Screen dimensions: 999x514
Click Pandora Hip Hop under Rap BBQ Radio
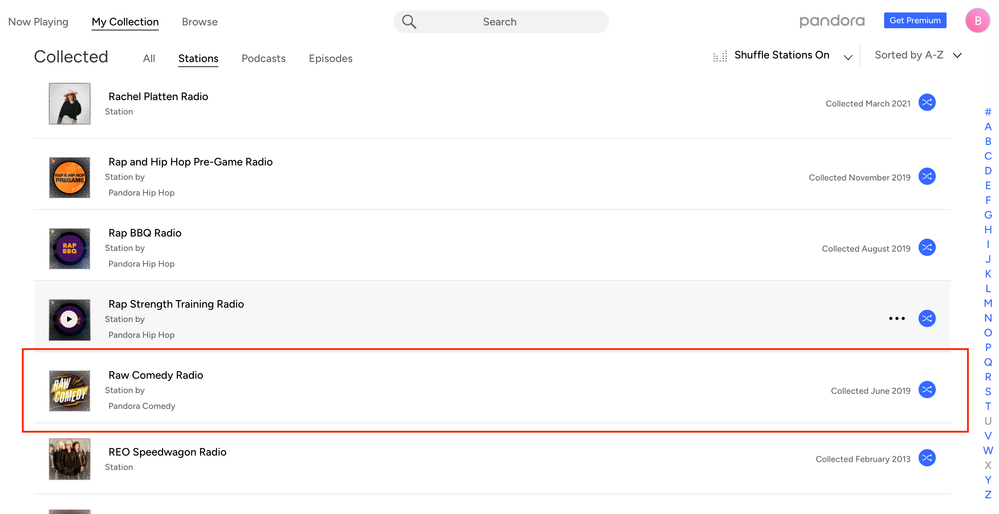[x=141, y=264]
